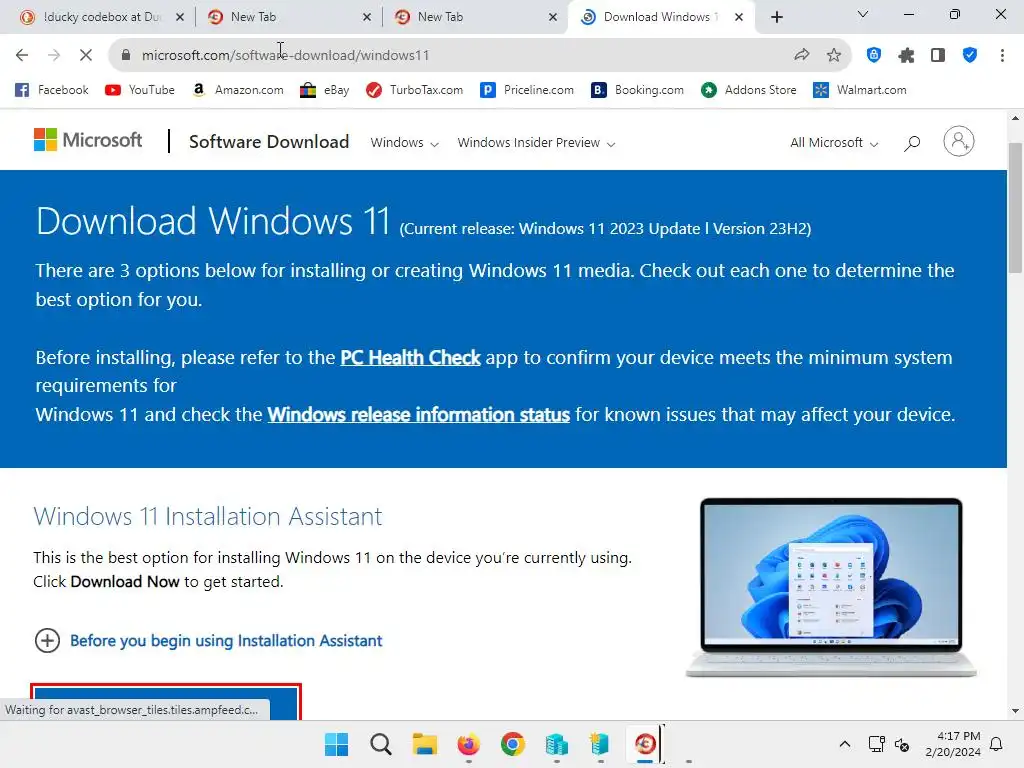Close the ducky codebox tab
Image resolution: width=1024 pixels, height=768 pixels.
(180, 18)
